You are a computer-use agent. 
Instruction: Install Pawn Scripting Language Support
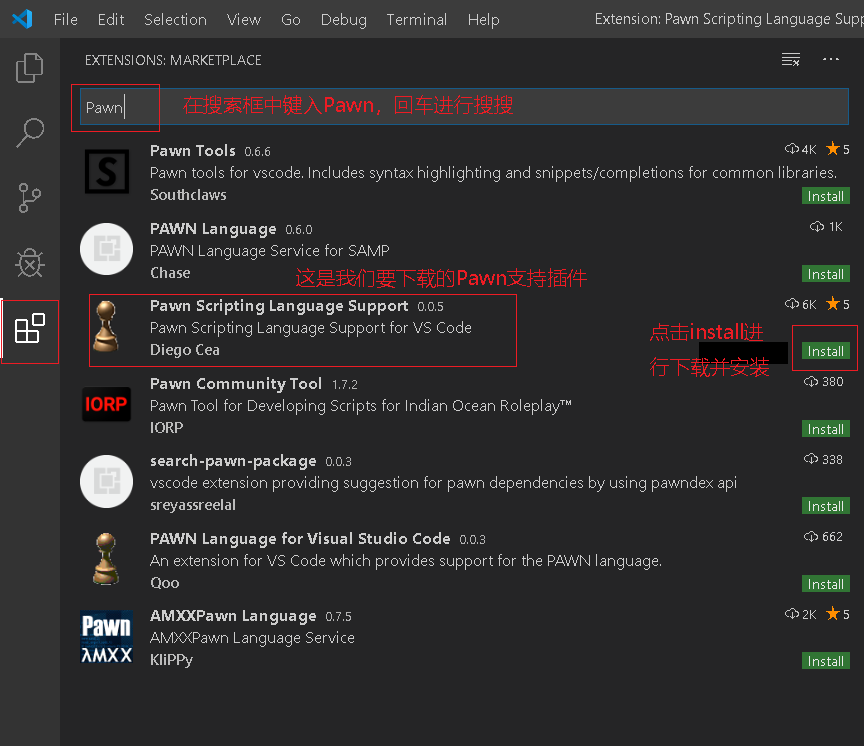point(825,351)
